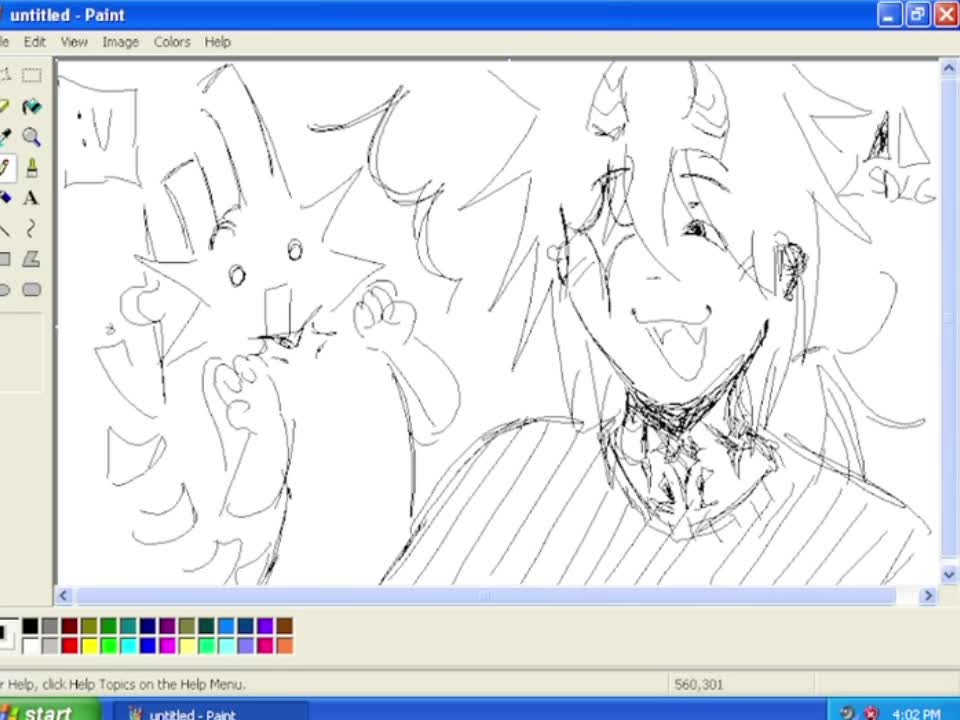
Task: Pick the dark red (maroon) swatch
Action: coord(69,626)
